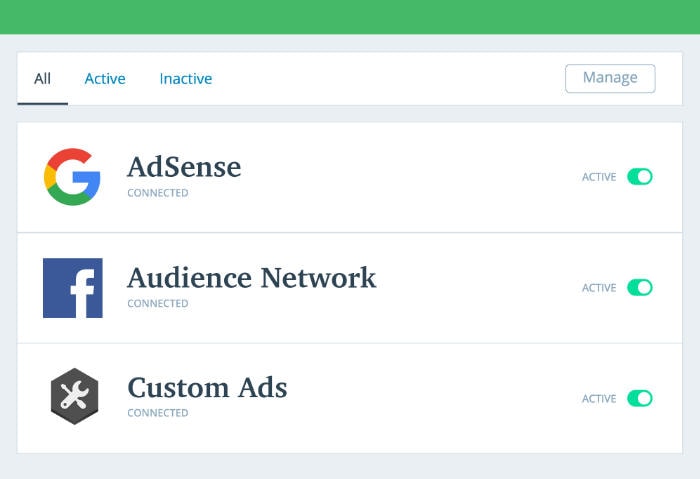Click CONNECTED status under Audience Network
Viewport: 700px width, 479px height.
[x=158, y=304]
